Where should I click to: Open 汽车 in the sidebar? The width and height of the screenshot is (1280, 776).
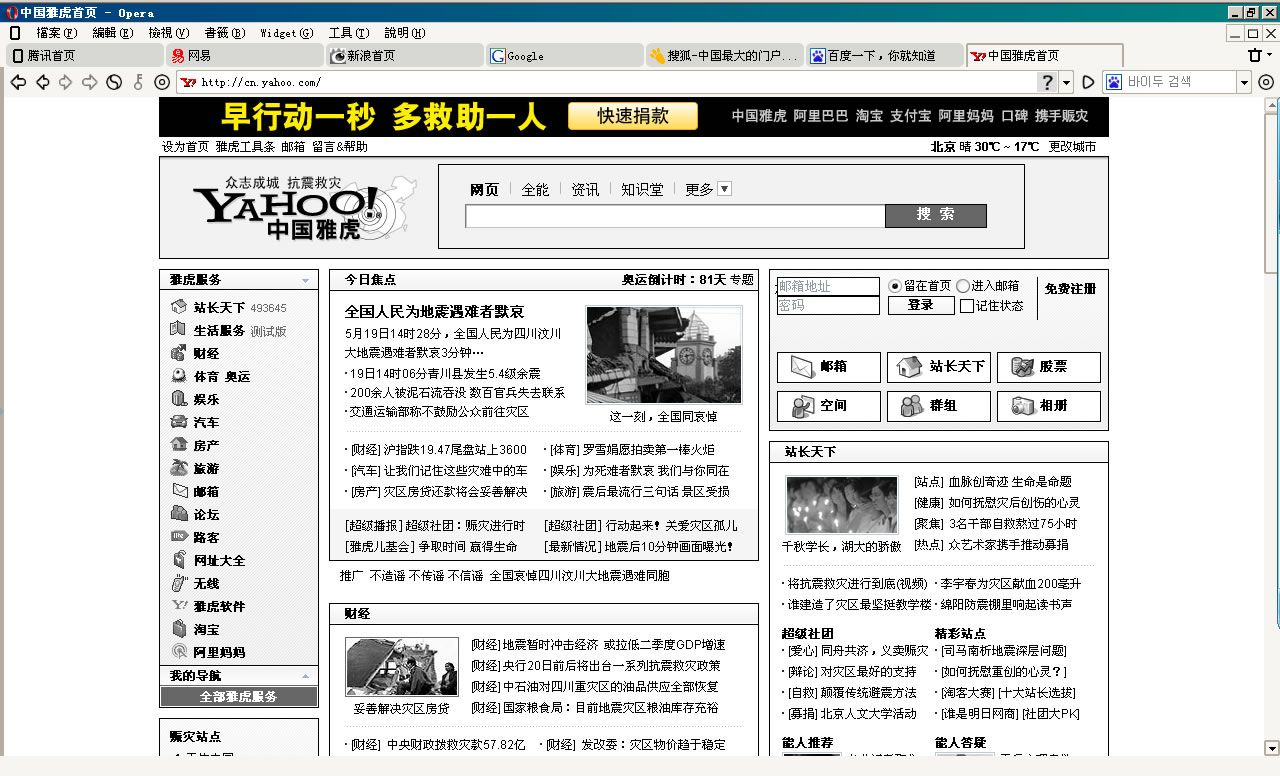[x=206, y=422]
